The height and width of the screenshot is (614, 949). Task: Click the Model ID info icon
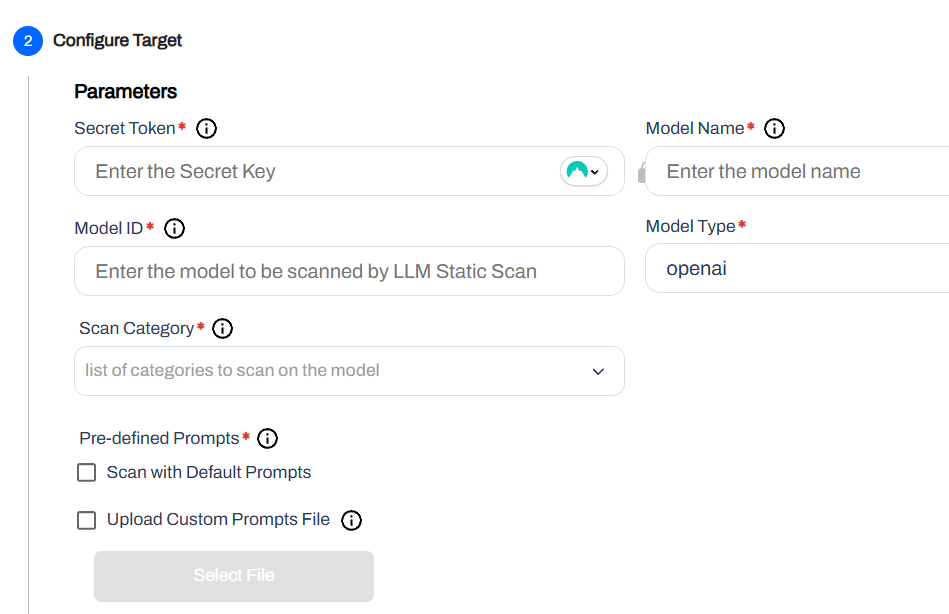174,228
